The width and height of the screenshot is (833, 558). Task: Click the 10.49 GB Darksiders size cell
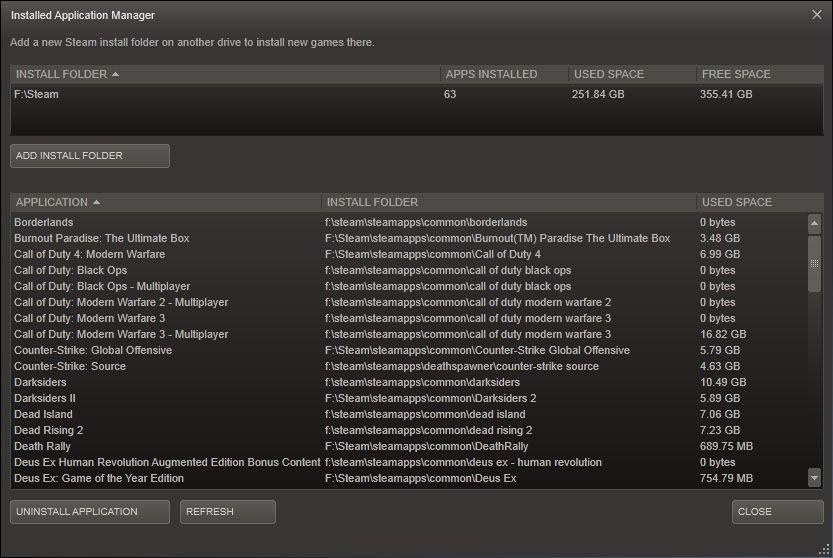pyautogui.click(x=723, y=382)
